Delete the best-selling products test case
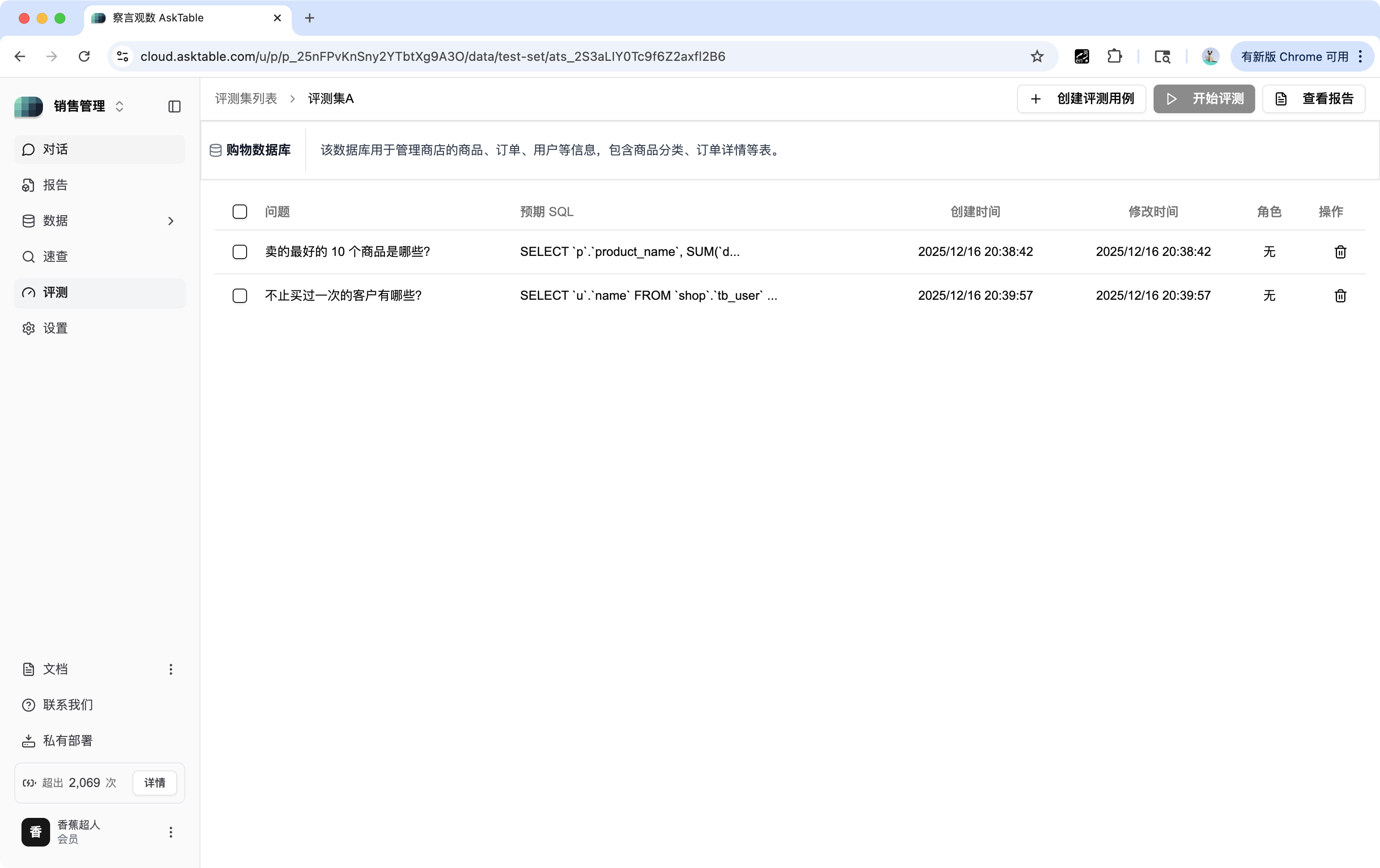The width and height of the screenshot is (1380, 868). point(1340,252)
